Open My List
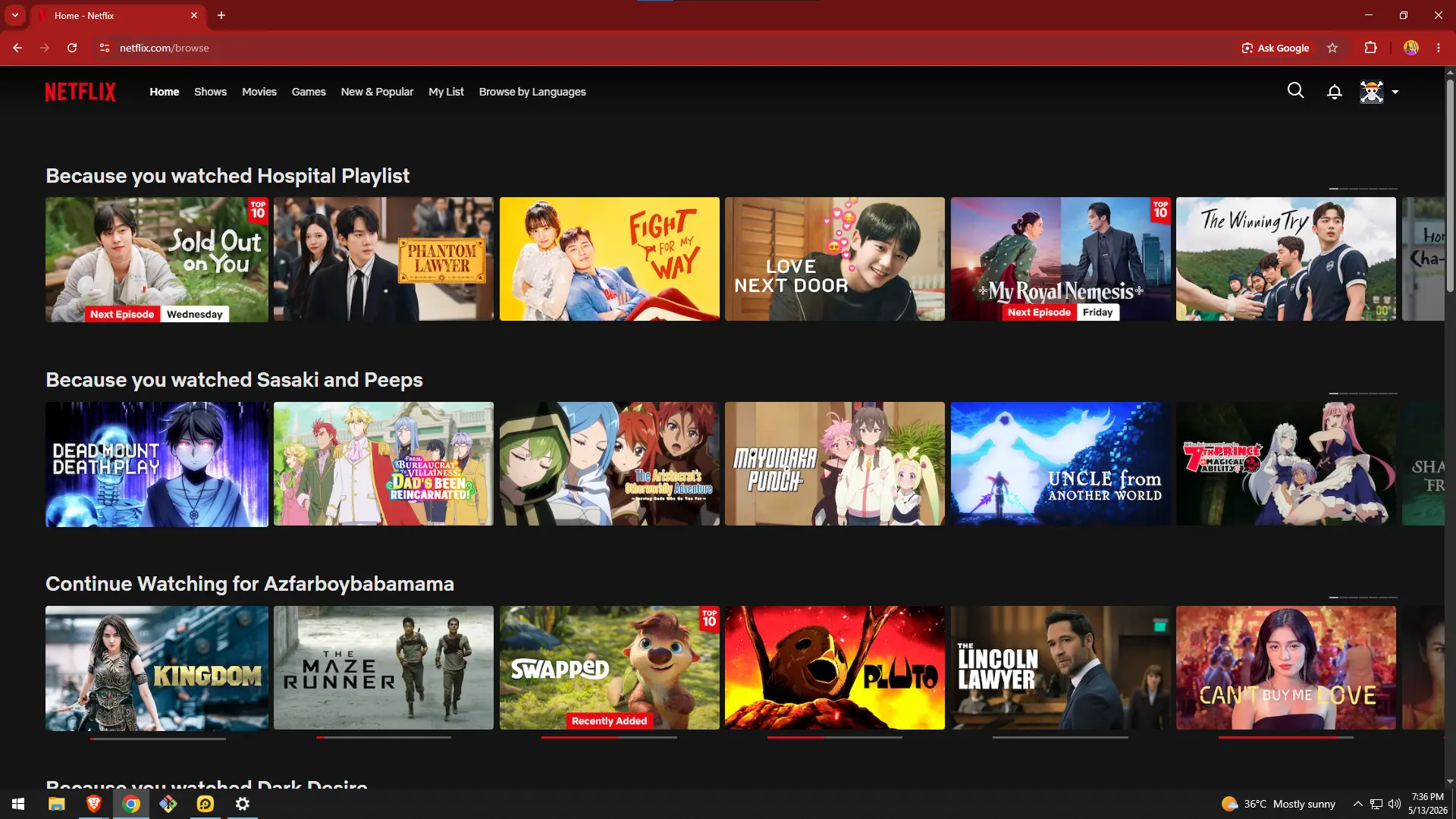 click(446, 92)
